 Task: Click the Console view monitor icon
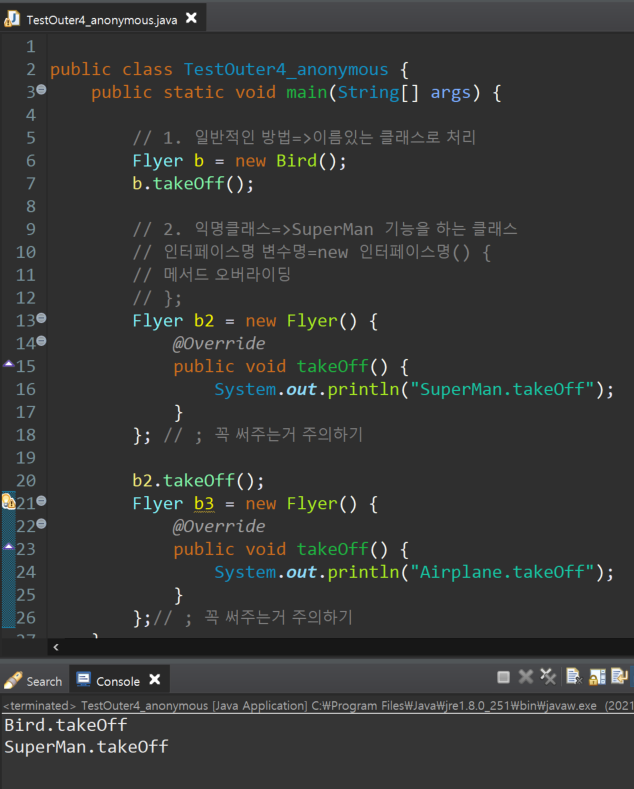(83, 680)
